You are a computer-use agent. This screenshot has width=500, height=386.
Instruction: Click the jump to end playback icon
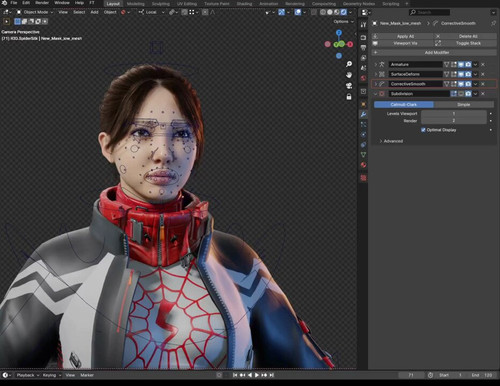click(272, 375)
